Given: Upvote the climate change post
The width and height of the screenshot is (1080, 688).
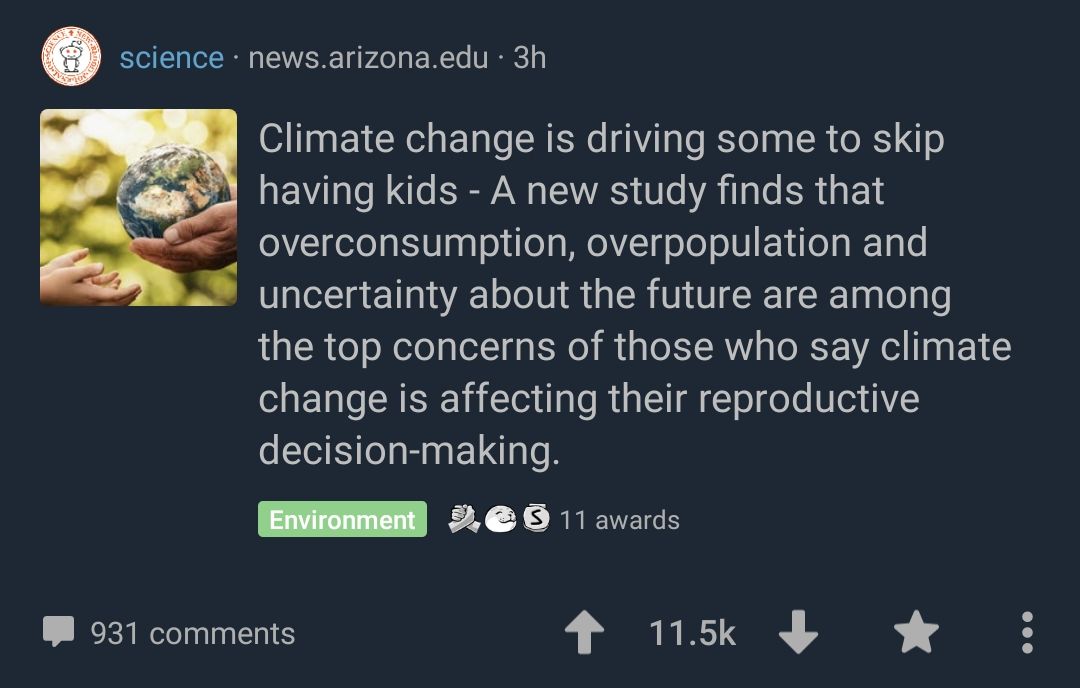Looking at the screenshot, I should 585,633.
